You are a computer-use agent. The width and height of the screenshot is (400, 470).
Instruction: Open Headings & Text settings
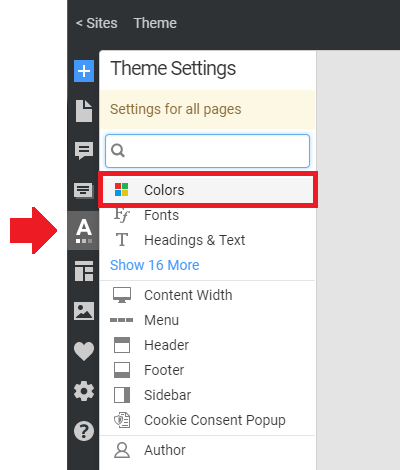(207, 240)
